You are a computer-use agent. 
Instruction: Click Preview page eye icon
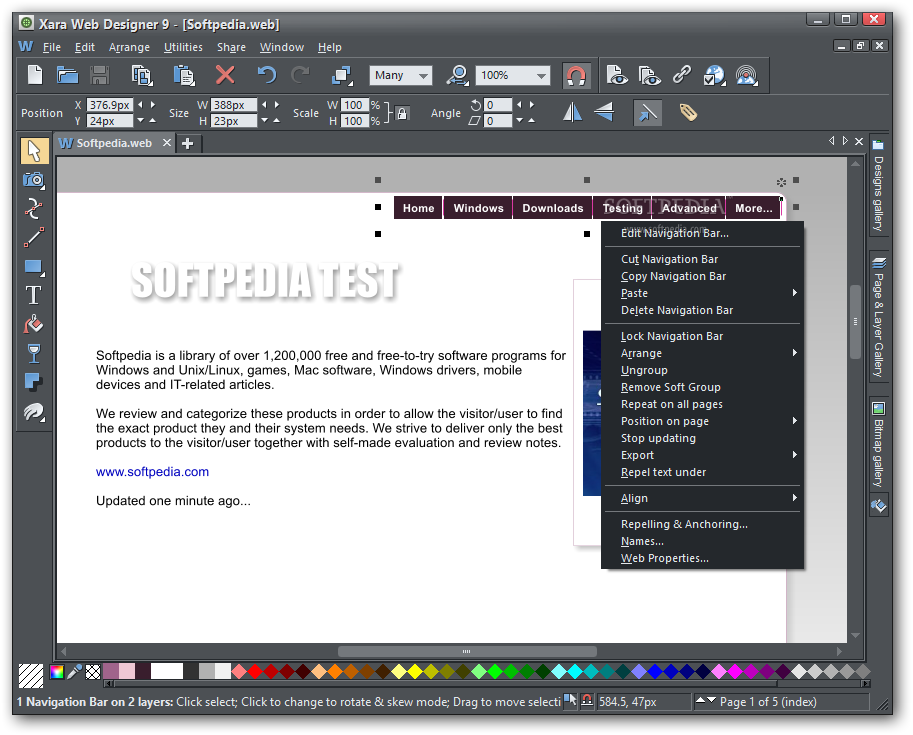click(617, 75)
